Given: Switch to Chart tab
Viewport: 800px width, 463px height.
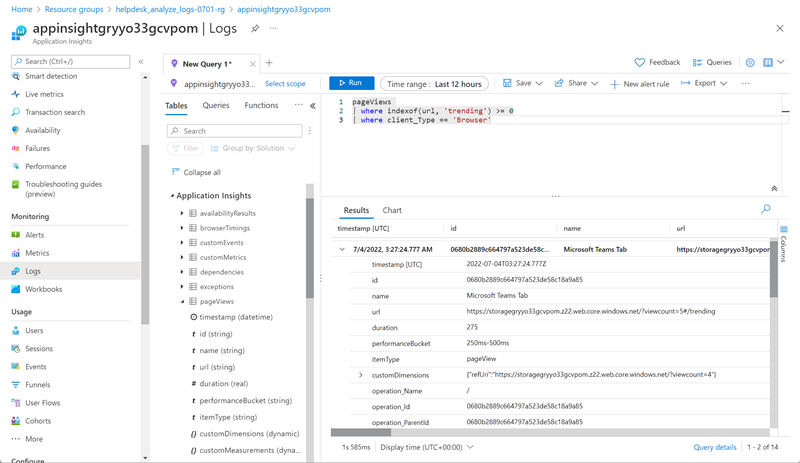Looking at the screenshot, I should (392, 210).
